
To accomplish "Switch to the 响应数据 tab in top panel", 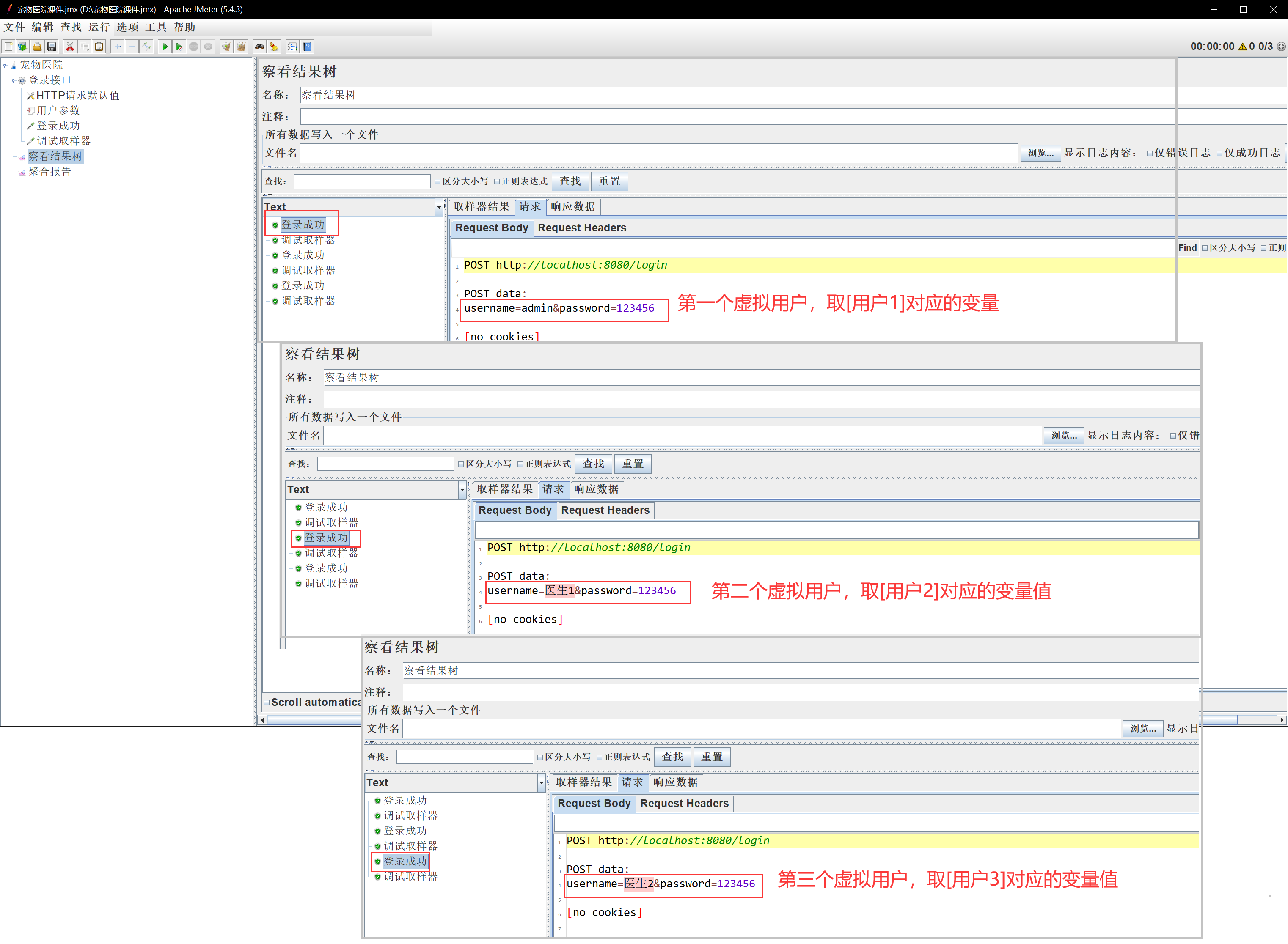I will (573, 207).
